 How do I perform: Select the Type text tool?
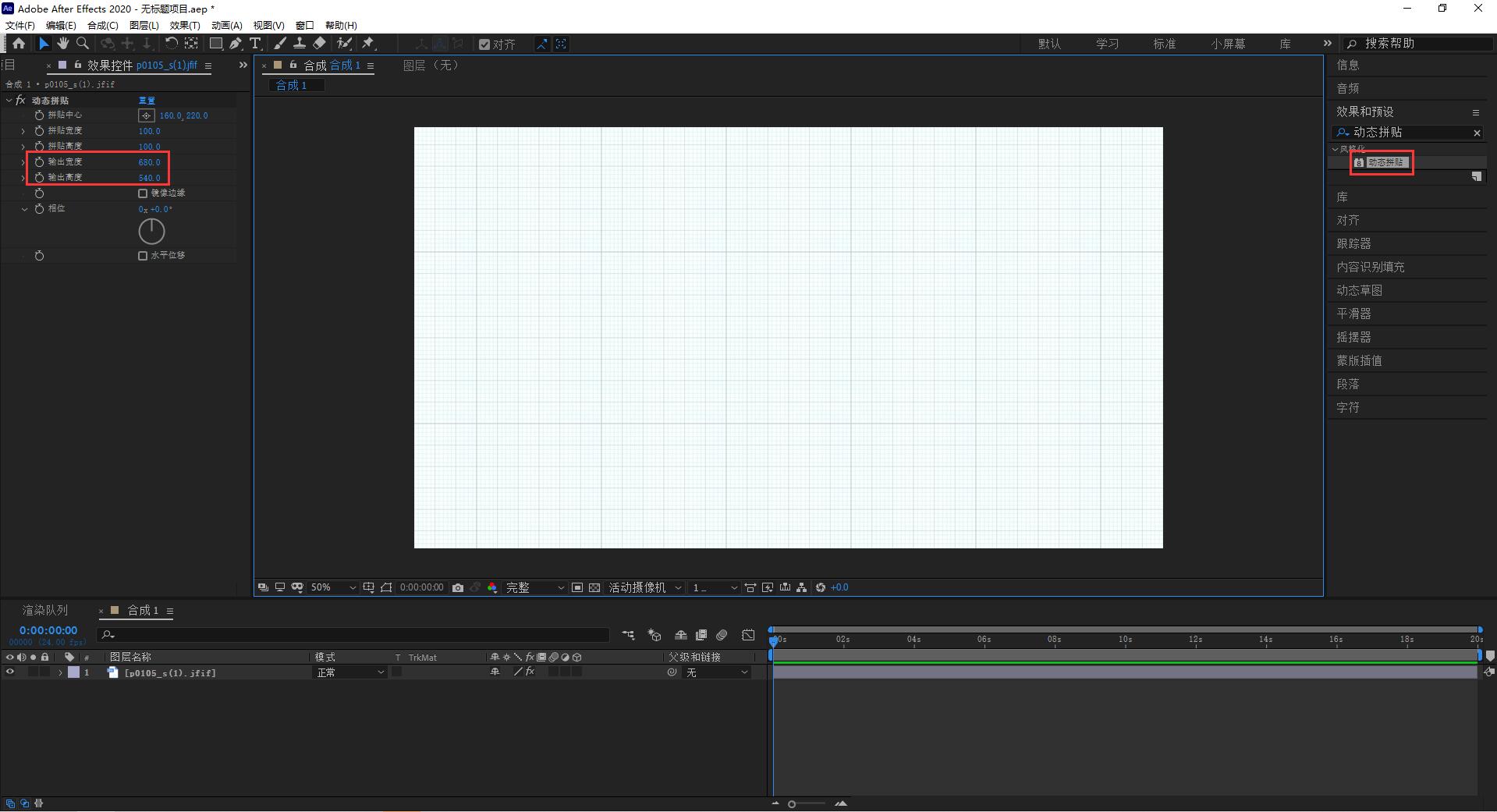(255, 44)
